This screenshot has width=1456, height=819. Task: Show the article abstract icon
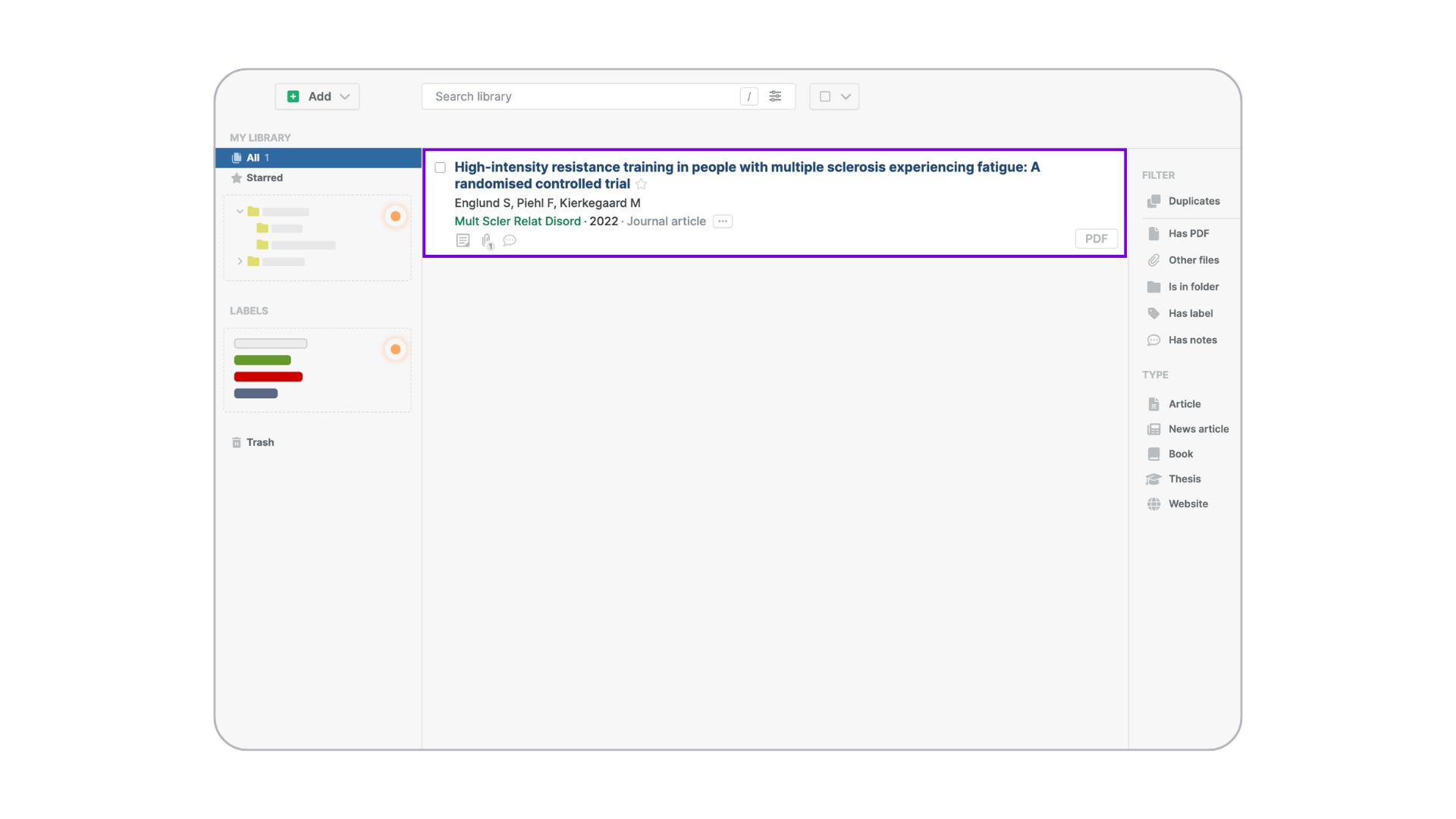463,240
